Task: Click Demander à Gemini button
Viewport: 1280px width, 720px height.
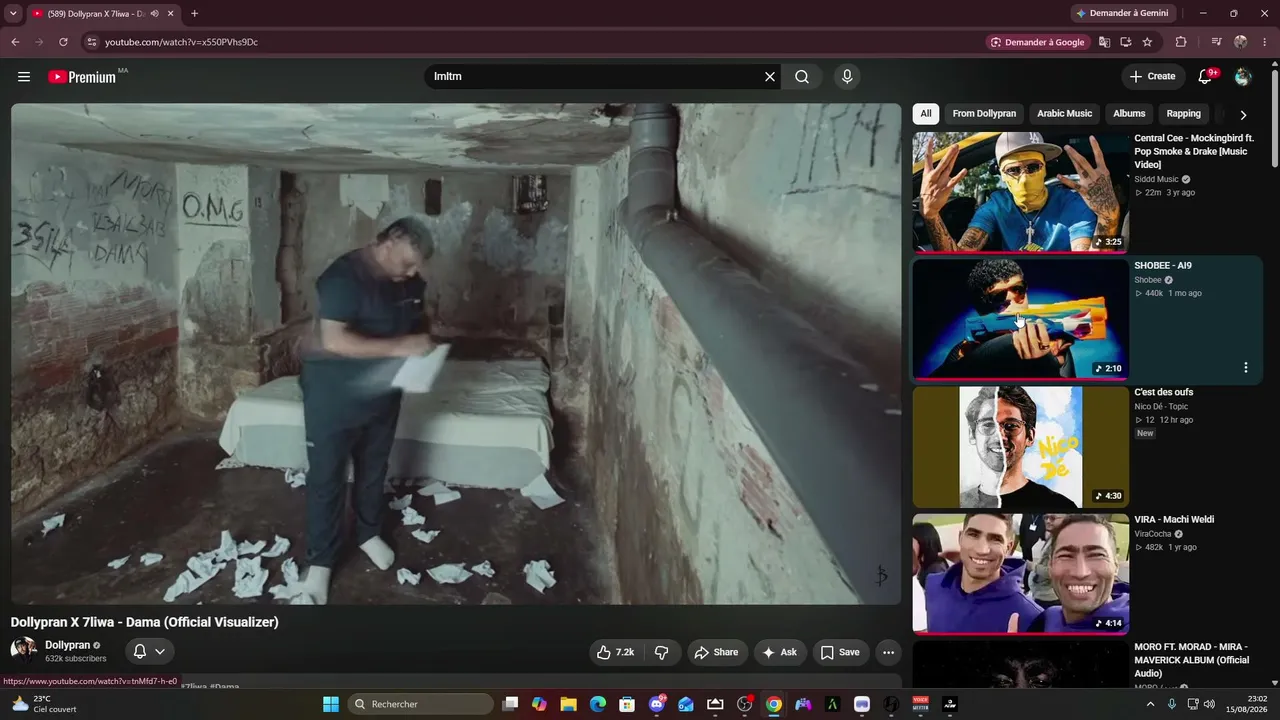Action: click(1121, 14)
